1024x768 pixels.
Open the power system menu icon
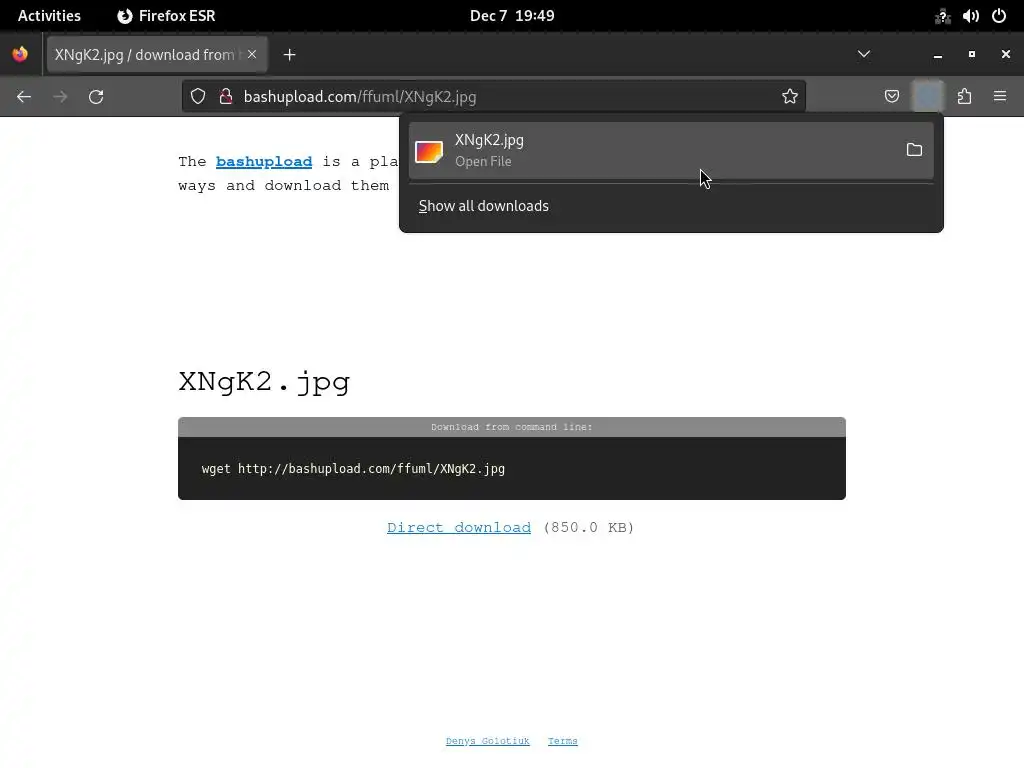pos(999,16)
